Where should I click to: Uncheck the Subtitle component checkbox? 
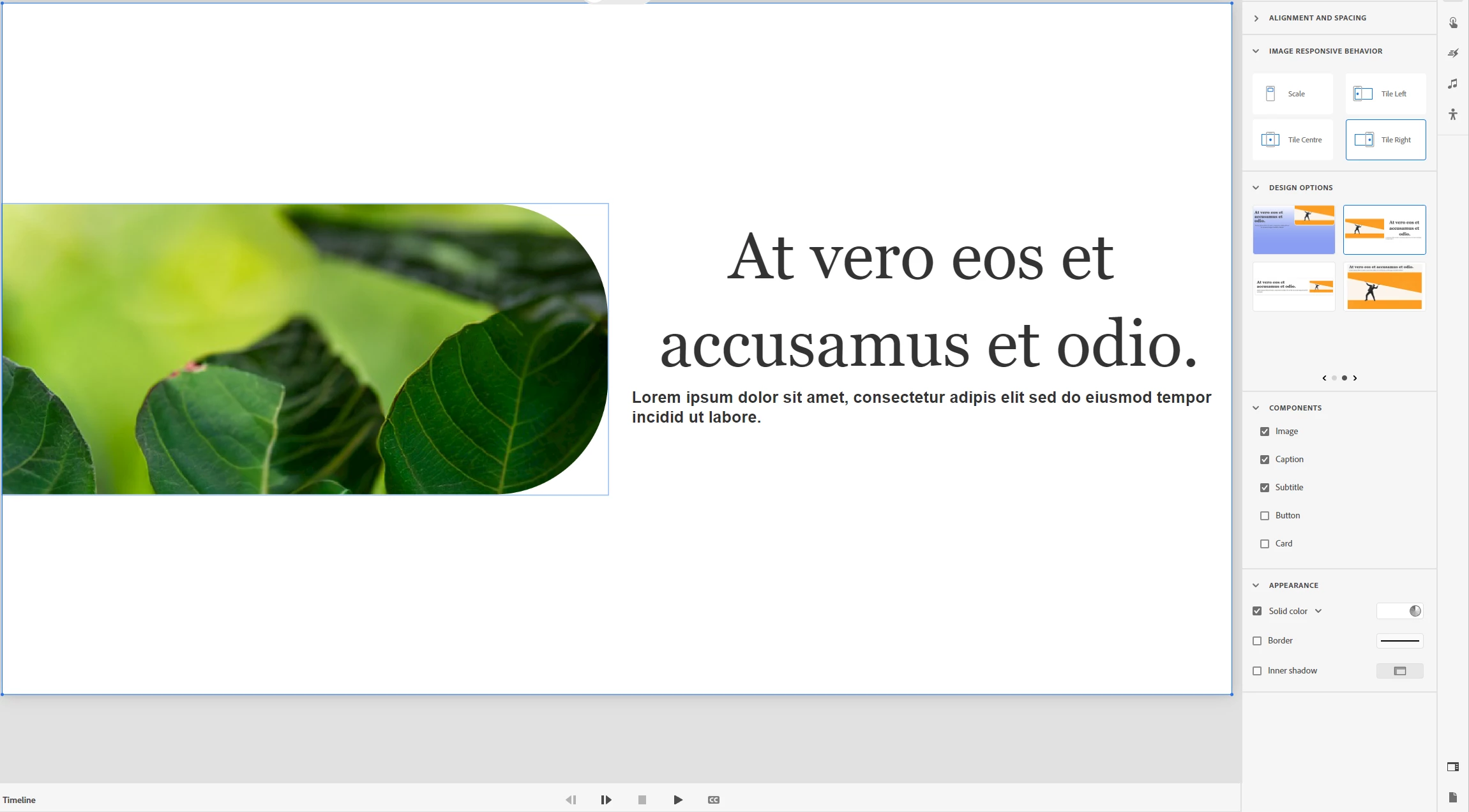click(x=1265, y=488)
